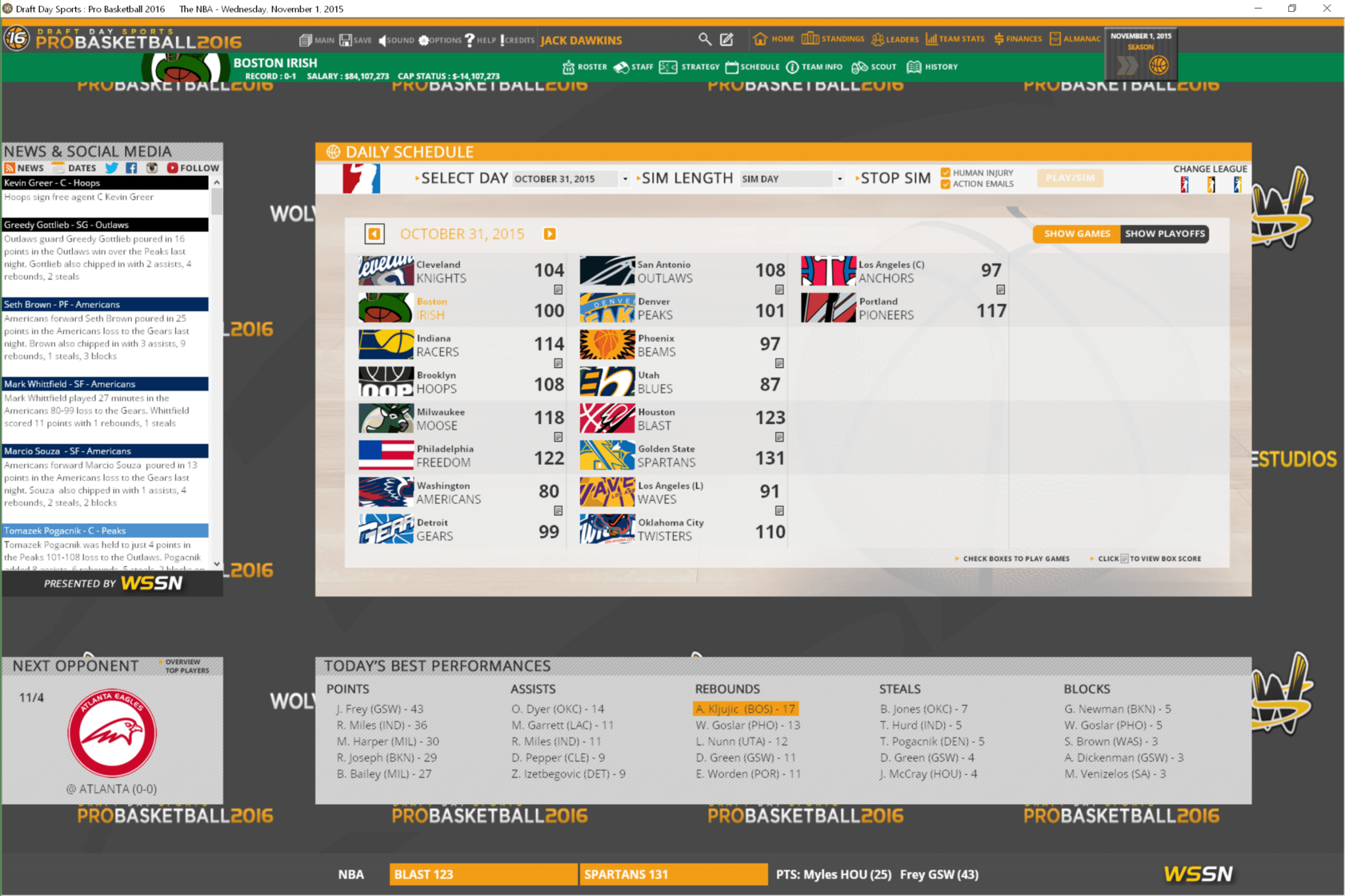Select the first red Change League icon
1345x896 pixels.
(x=1184, y=184)
